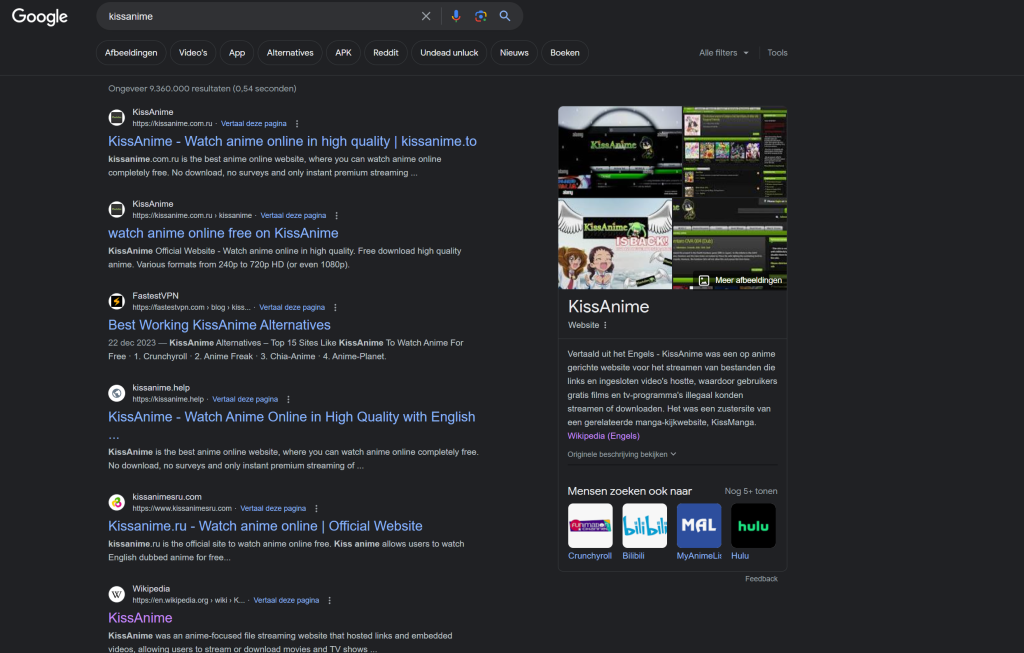Image resolution: width=1024 pixels, height=653 pixels.
Task: Open 'KissAnime - Watch anime online in high quality' result
Action: (x=293, y=141)
